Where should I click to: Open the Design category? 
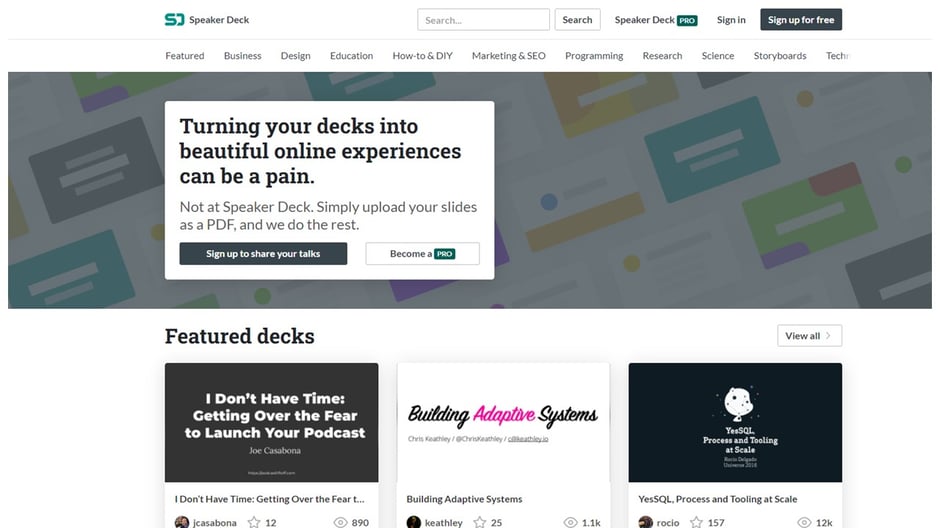click(296, 56)
